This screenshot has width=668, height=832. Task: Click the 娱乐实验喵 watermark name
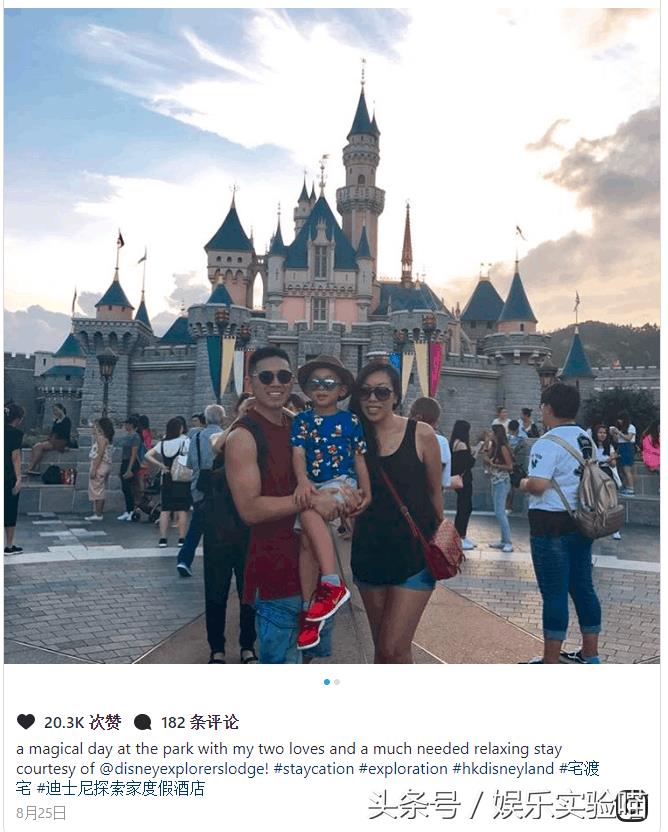pos(571,805)
